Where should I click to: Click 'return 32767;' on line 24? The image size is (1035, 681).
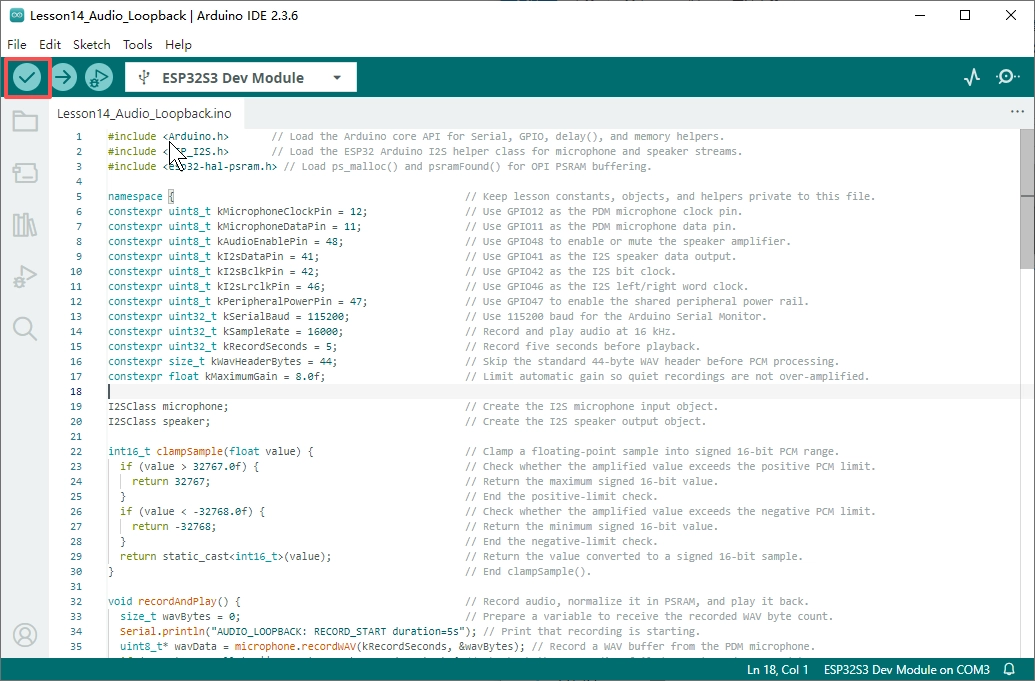[171, 482]
